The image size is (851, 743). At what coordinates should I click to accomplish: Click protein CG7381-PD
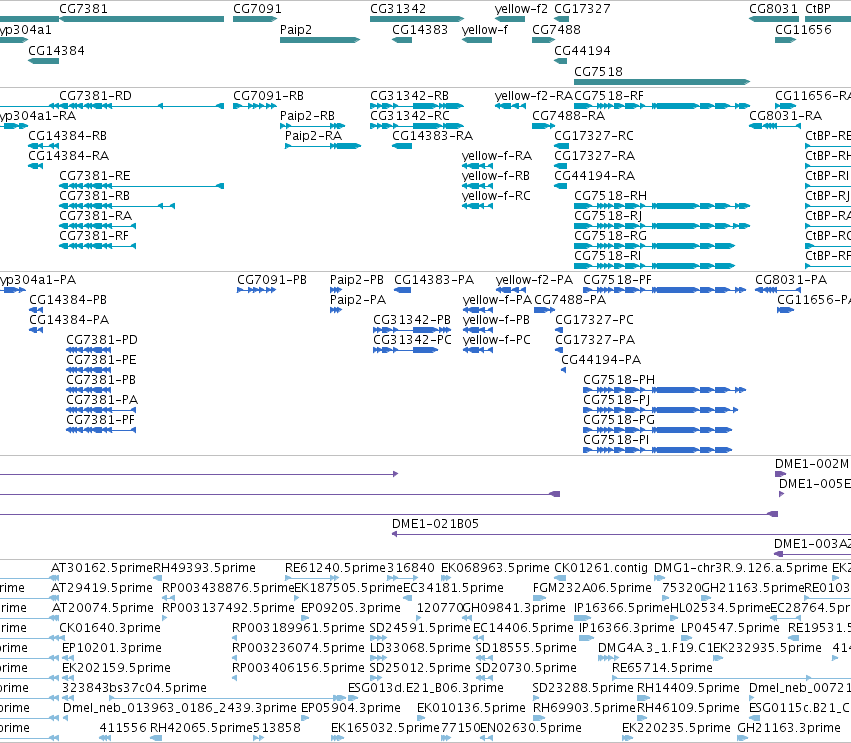102,340
